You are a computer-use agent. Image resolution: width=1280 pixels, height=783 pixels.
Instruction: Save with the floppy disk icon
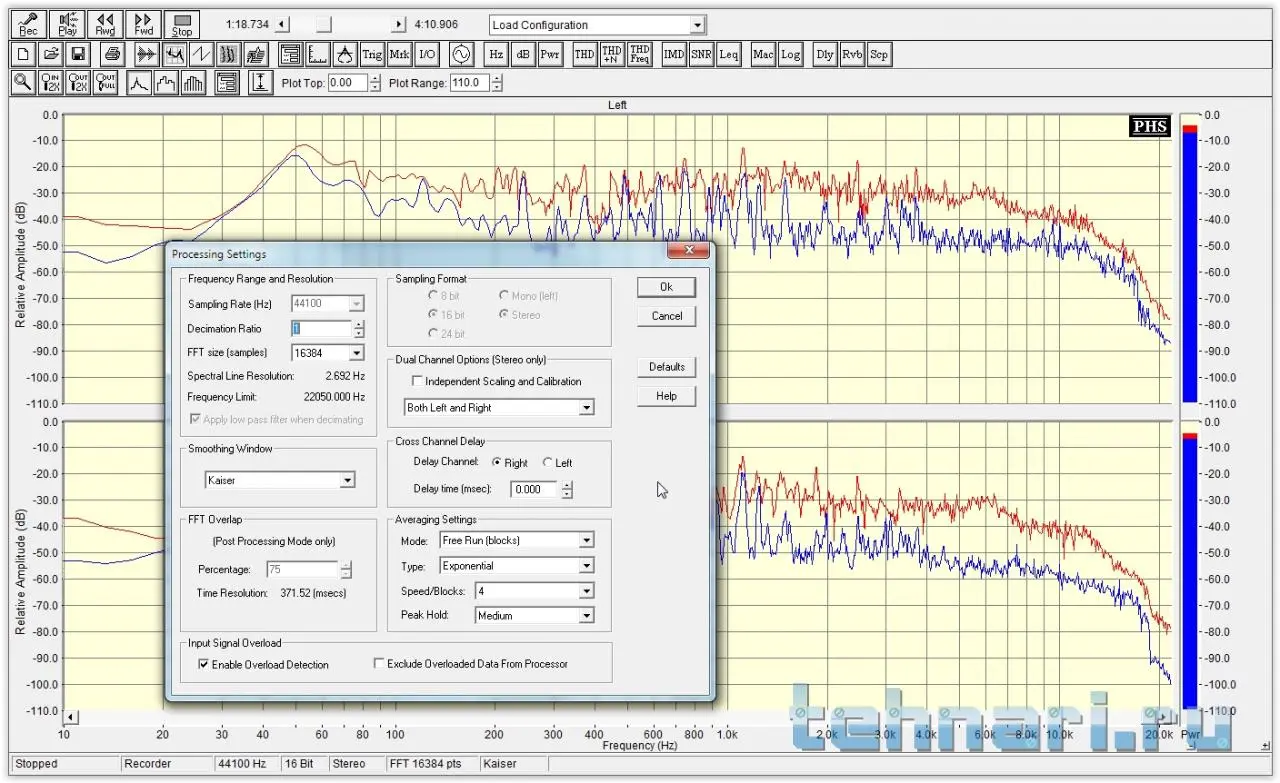pyautogui.click(x=79, y=54)
